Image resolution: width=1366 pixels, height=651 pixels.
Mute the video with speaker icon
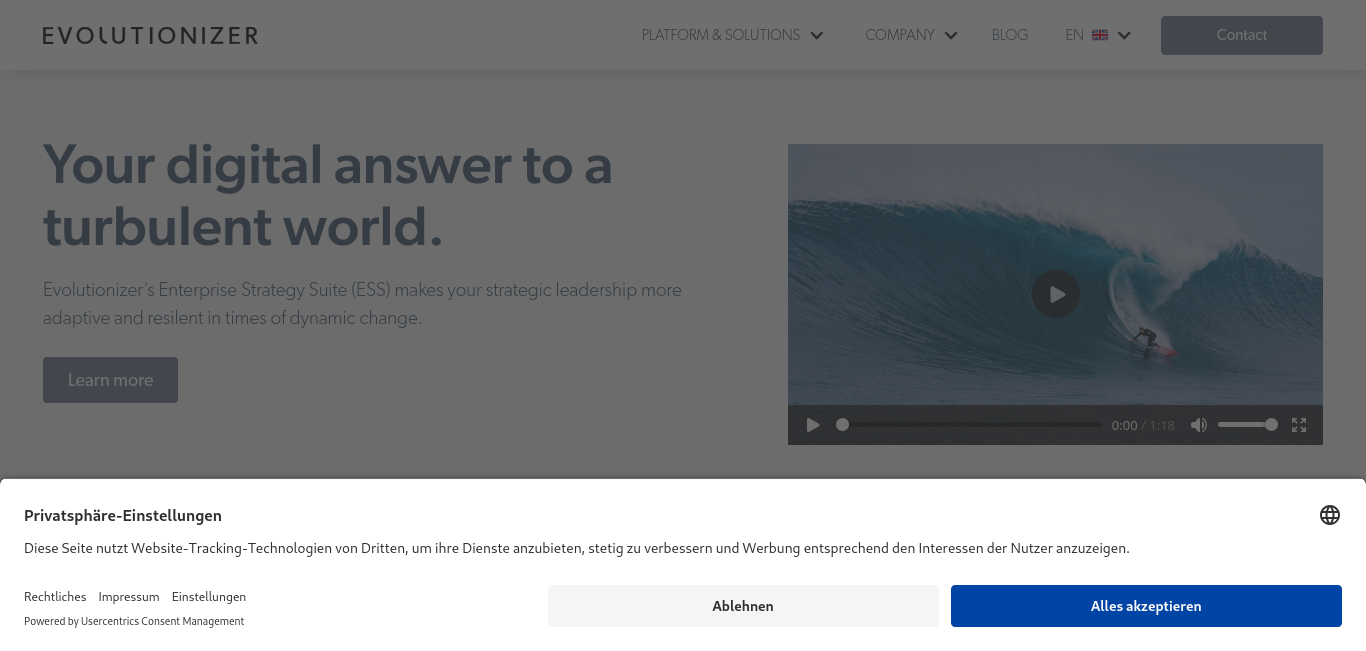coord(1199,425)
